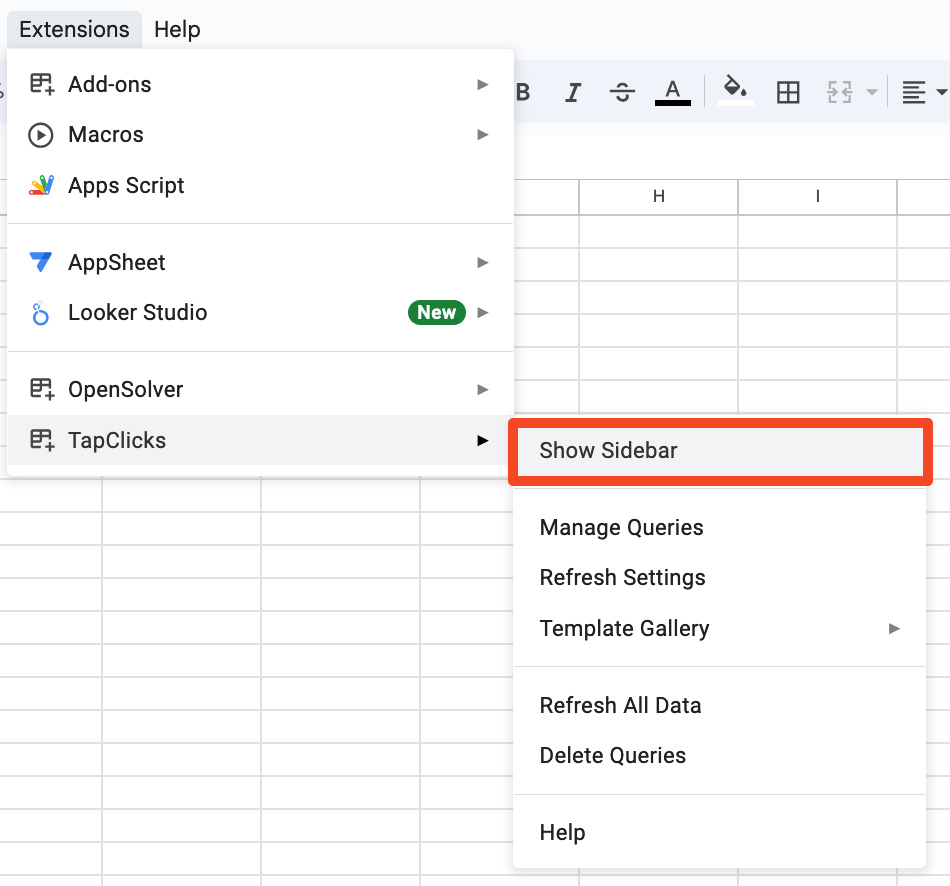The height and width of the screenshot is (886, 950).
Task: Choose Refresh All Data
Action: pyautogui.click(x=720, y=705)
